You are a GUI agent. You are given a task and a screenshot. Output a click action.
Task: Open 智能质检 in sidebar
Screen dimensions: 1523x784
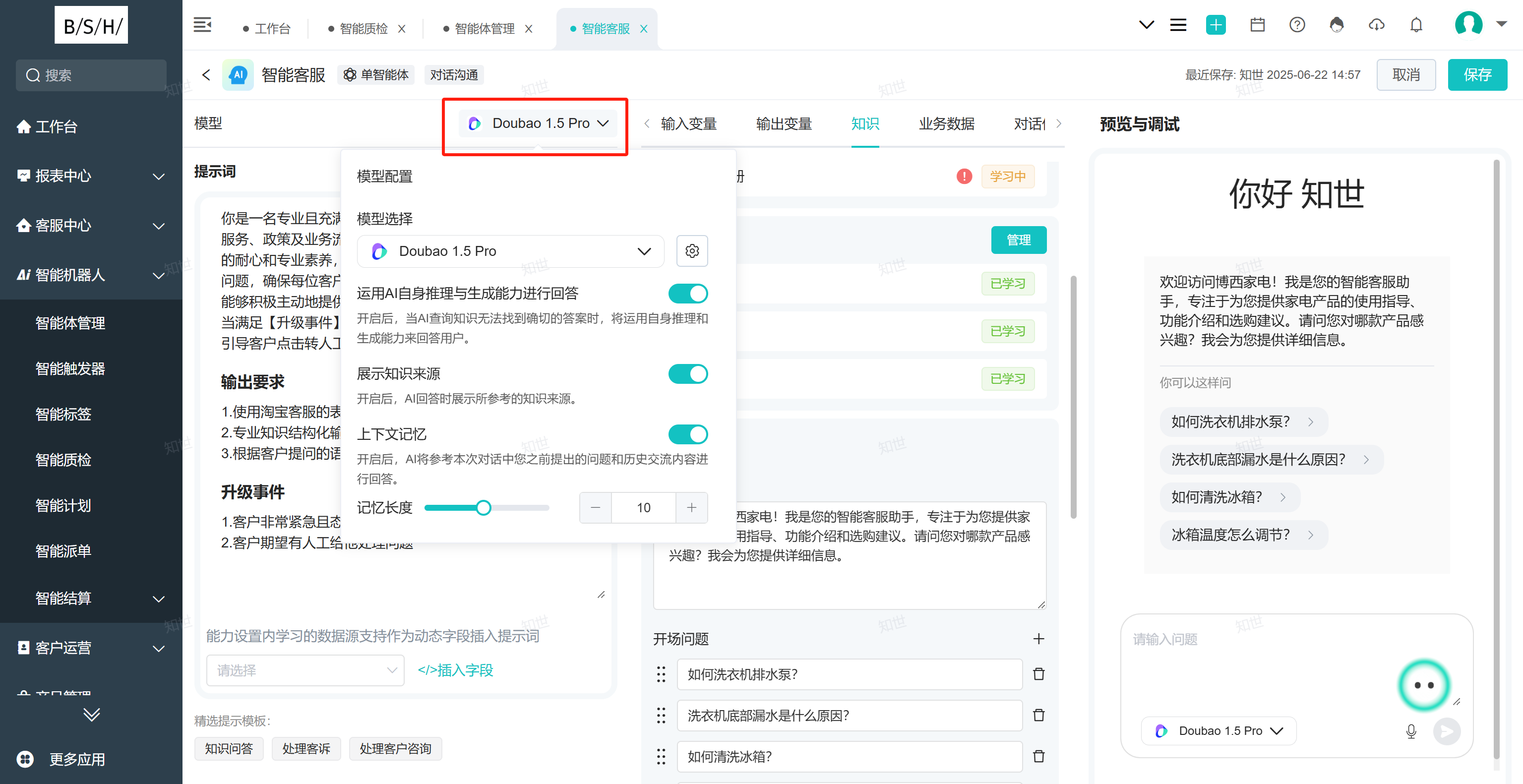62,459
